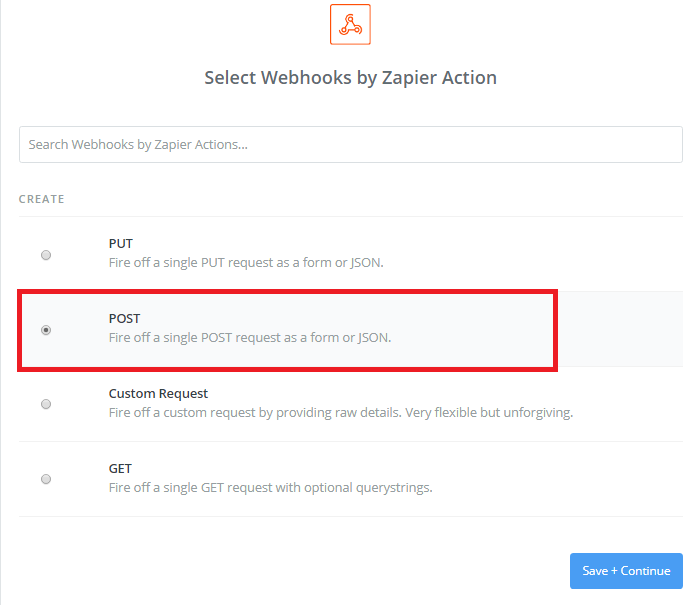Click the PUT request description text
The image size is (695, 605).
(246, 262)
